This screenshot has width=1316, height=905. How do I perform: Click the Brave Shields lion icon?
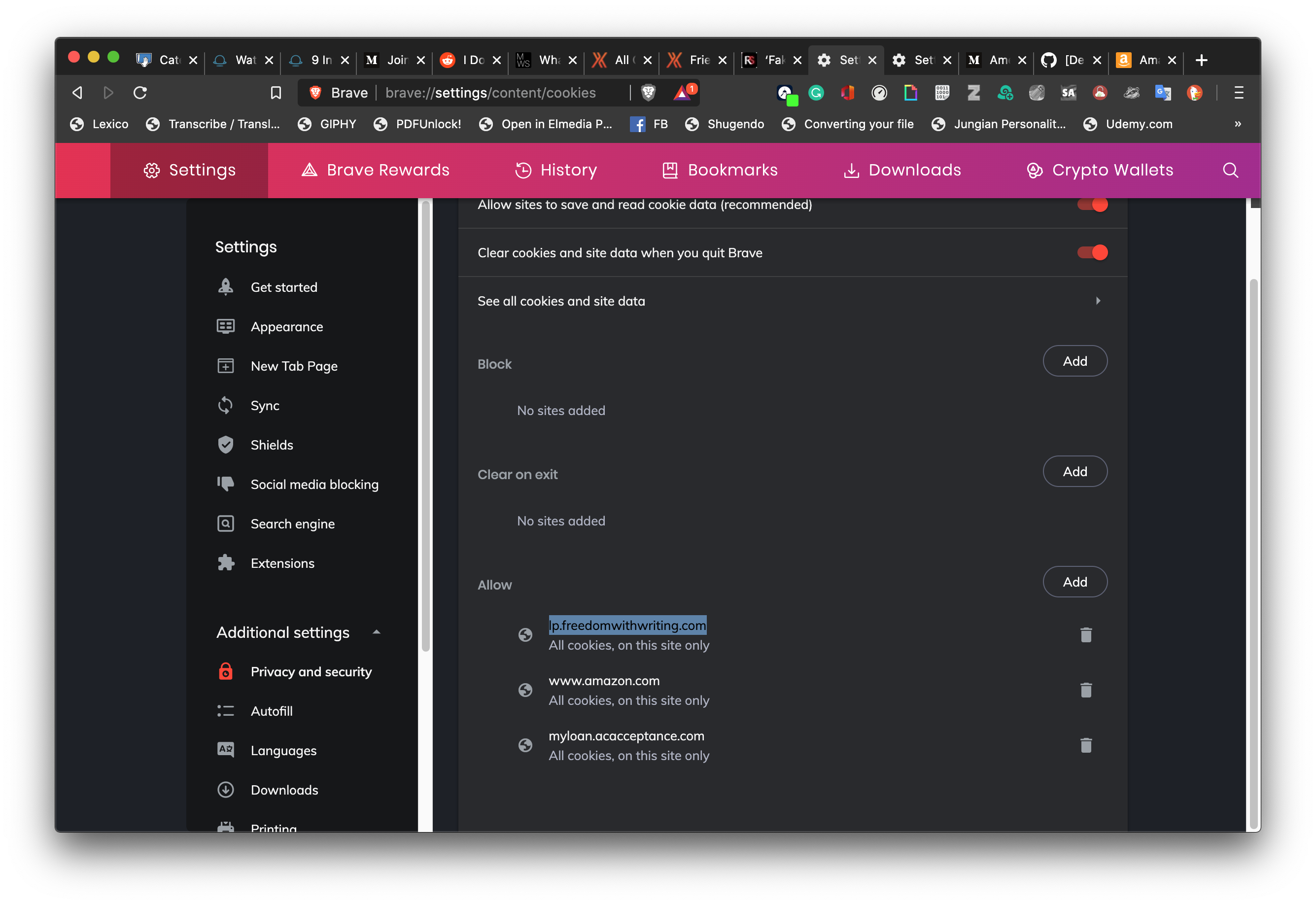pyautogui.click(x=648, y=93)
